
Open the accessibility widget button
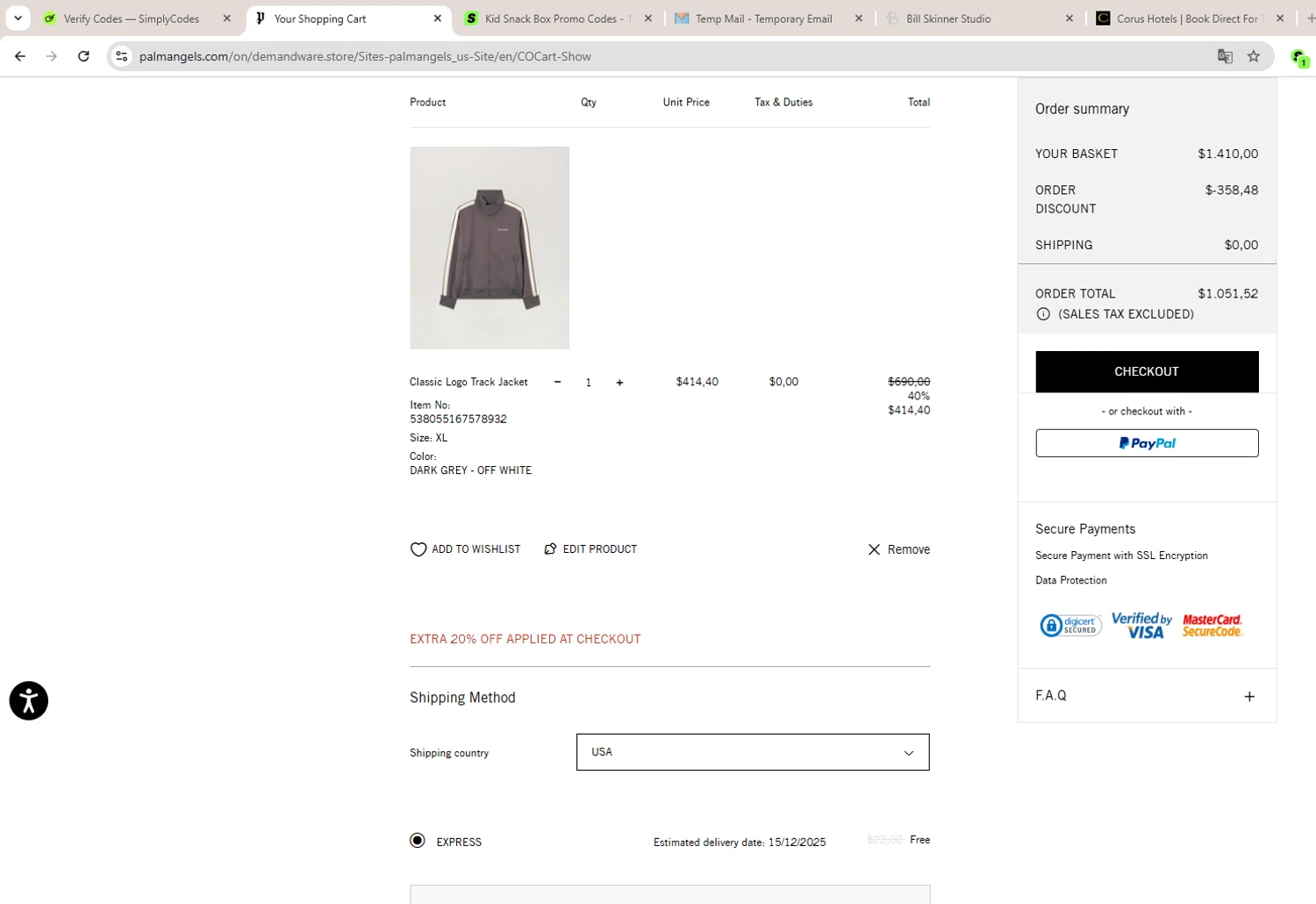[29, 701]
